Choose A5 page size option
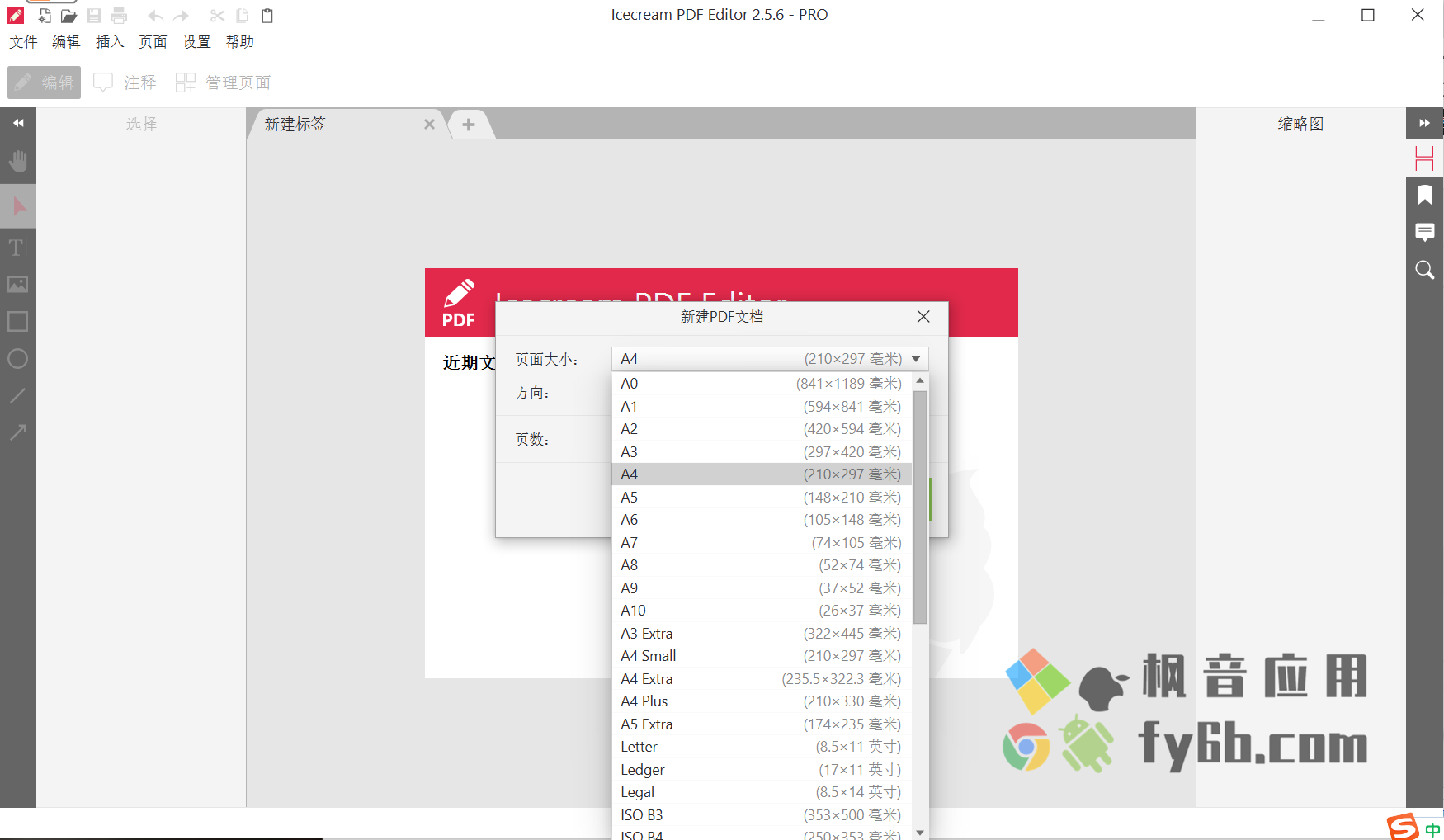1444x840 pixels. tap(762, 498)
